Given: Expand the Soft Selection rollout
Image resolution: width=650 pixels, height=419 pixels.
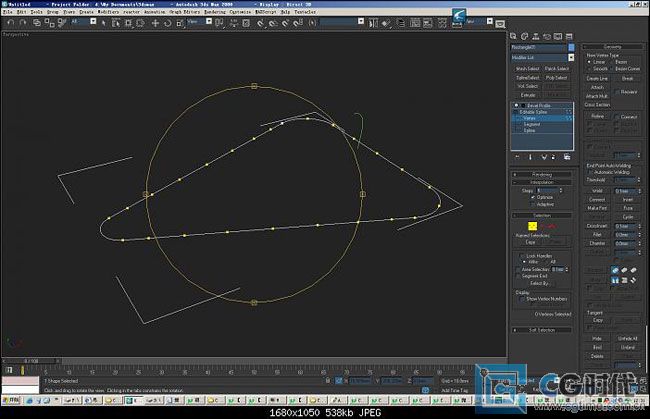Looking at the screenshot, I should coord(541,330).
